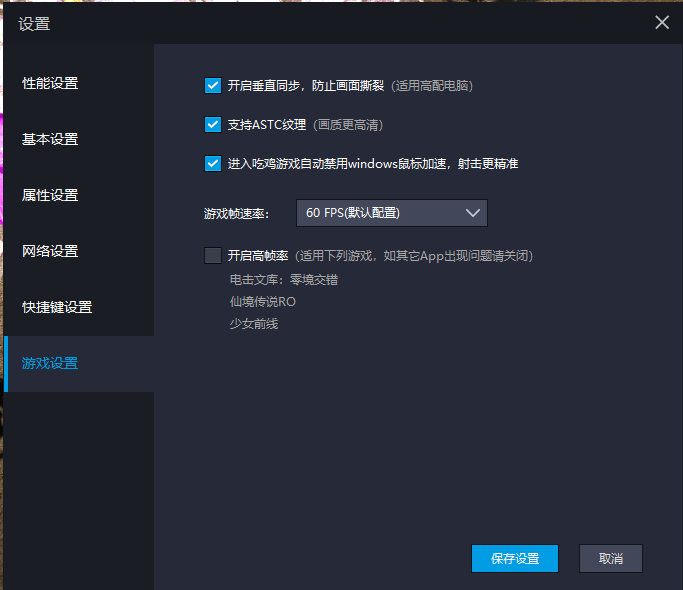
Task: Click the 保存设置 button
Action: click(x=514, y=558)
